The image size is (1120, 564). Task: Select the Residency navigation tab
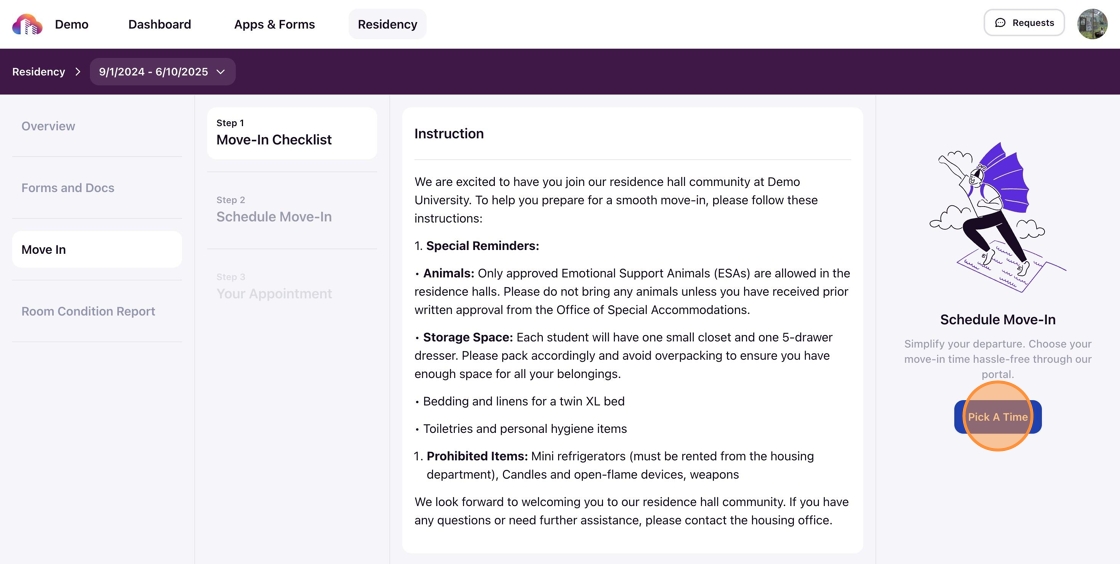coord(387,24)
